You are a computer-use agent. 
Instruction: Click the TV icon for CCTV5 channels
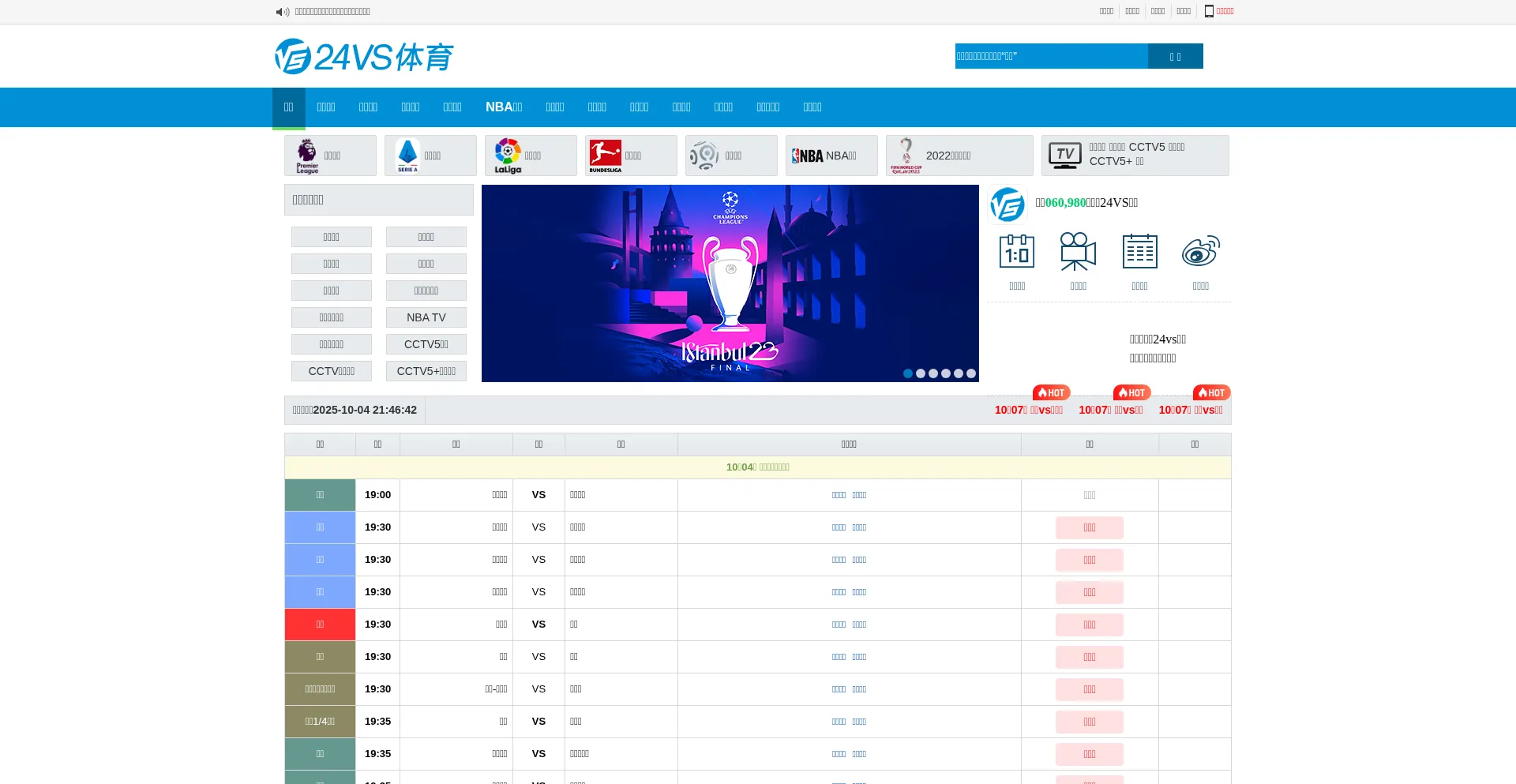click(1064, 155)
